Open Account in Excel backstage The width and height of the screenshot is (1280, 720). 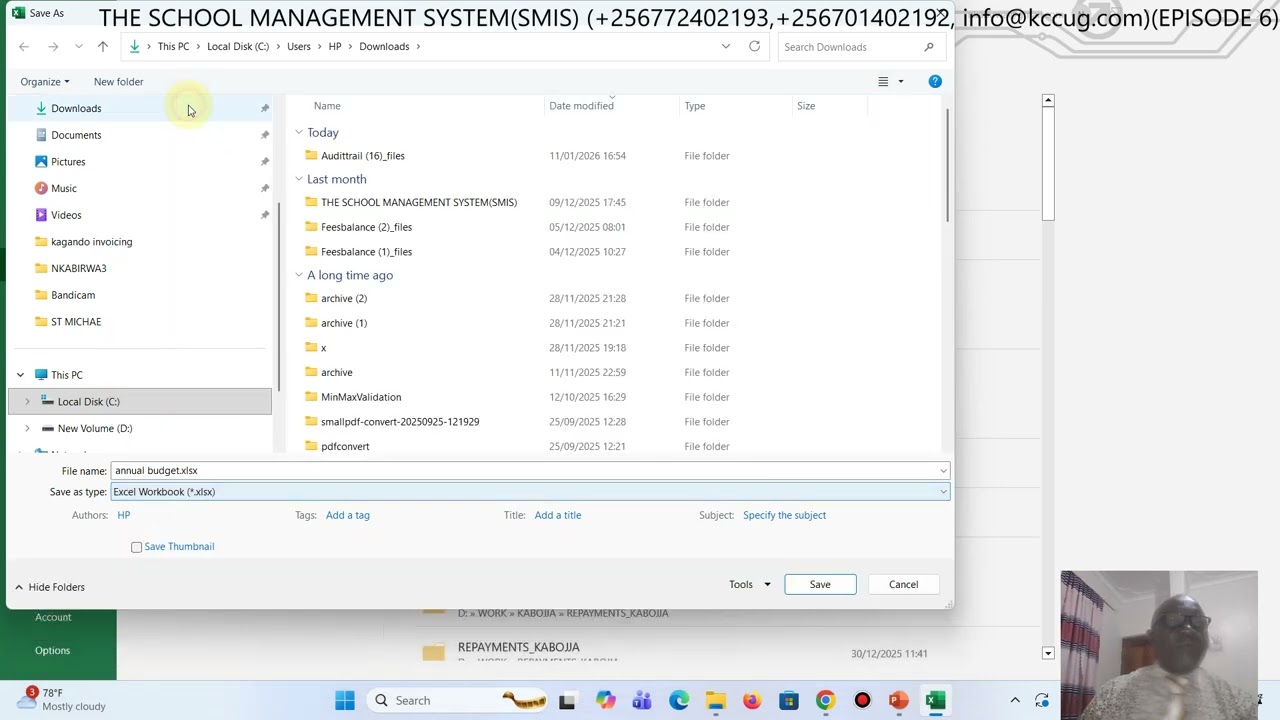(53, 617)
